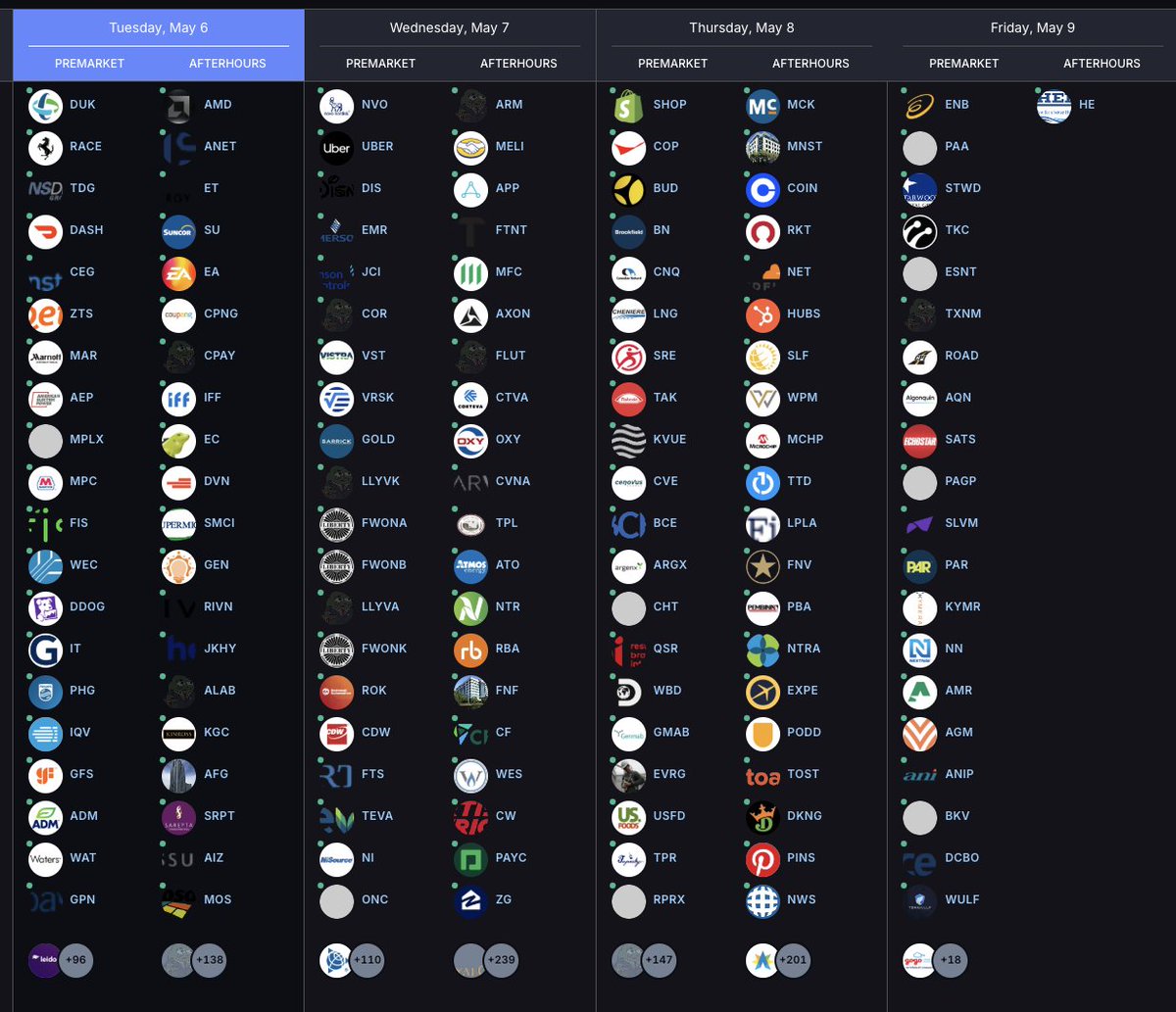This screenshot has height=1012, width=1176.
Task: Click the Barrick logo beside GOLD
Action: click(x=337, y=440)
